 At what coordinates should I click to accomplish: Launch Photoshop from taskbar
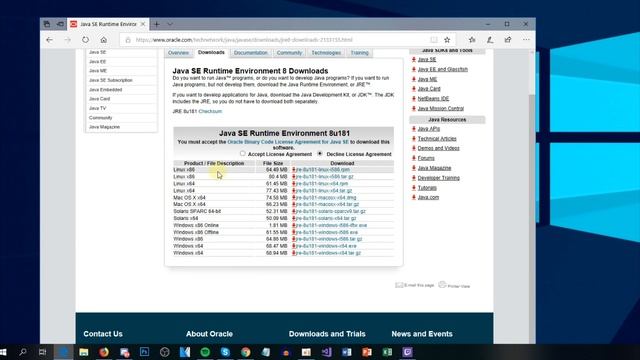click(144, 352)
